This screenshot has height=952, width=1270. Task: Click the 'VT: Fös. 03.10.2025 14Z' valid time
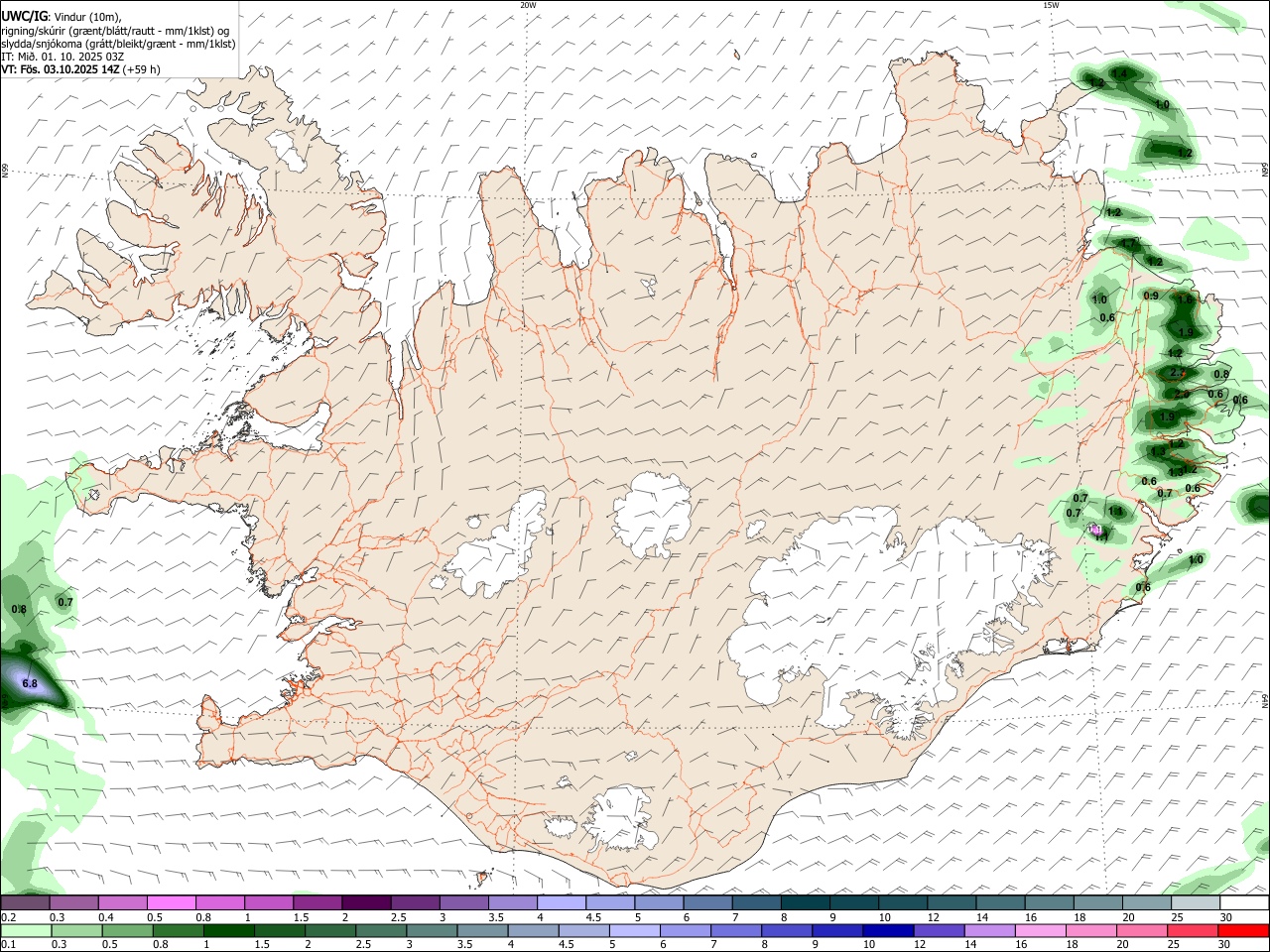(x=61, y=69)
